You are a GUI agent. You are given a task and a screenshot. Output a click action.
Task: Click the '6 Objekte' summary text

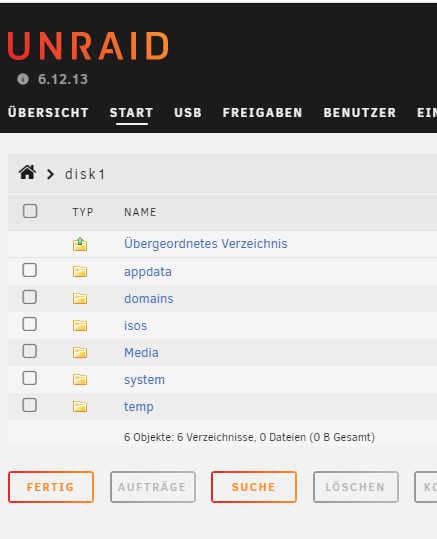(249, 437)
